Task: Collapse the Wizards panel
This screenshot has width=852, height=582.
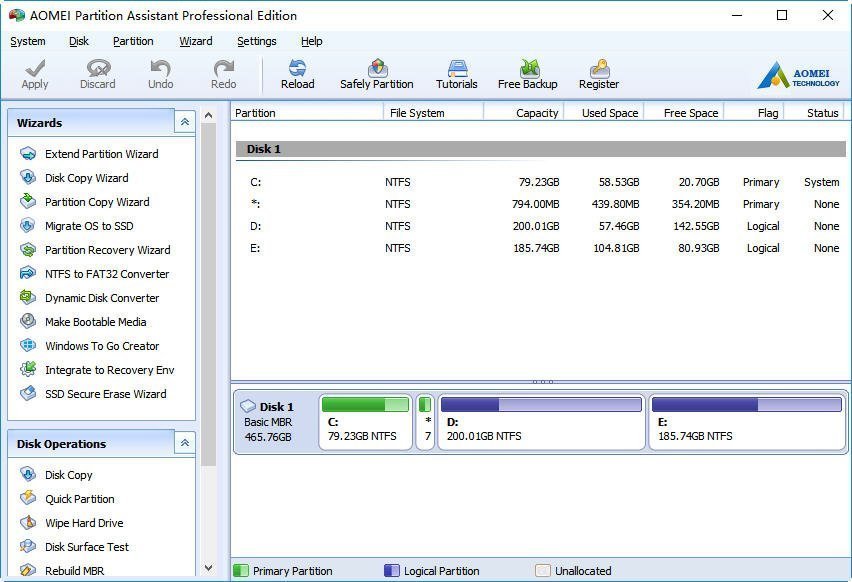Action: (185, 122)
